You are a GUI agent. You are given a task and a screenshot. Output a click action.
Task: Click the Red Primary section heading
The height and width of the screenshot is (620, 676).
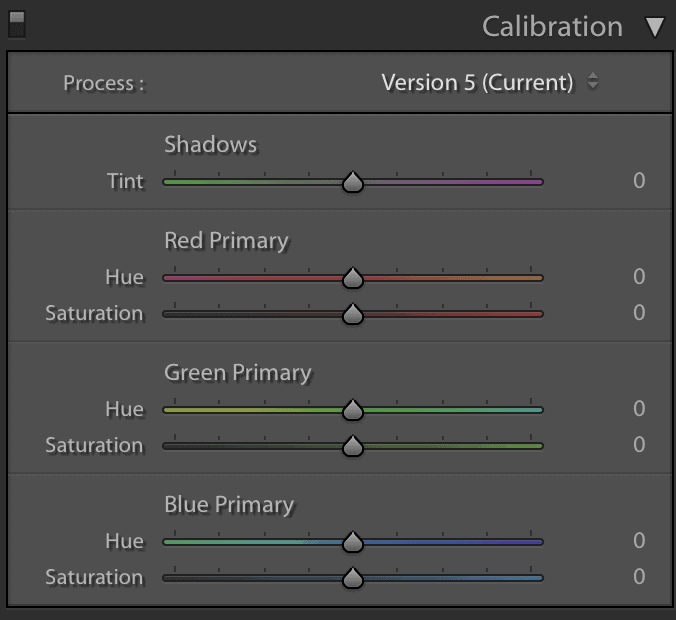(x=226, y=241)
